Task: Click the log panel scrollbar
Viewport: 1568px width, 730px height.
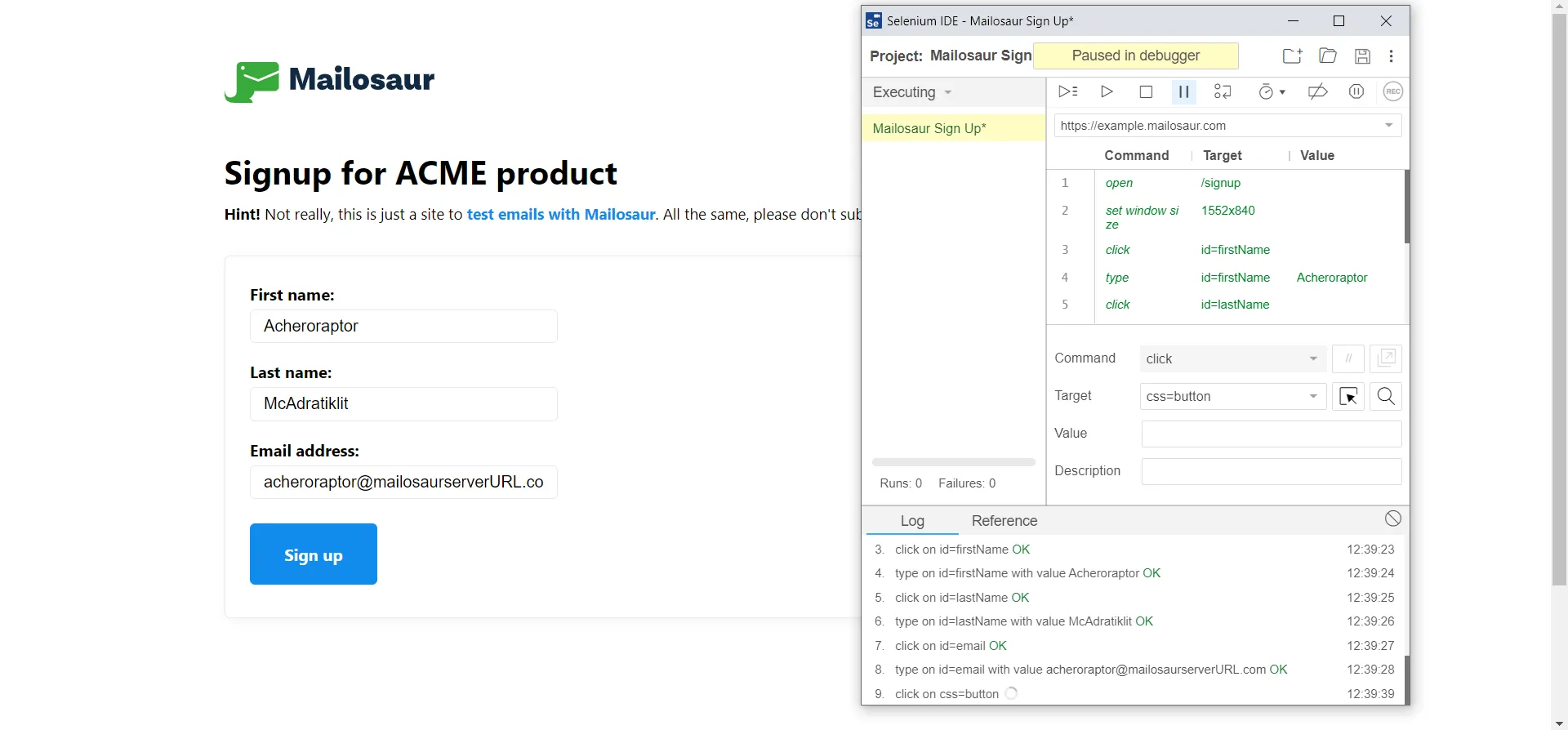Action: point(1407,679)
